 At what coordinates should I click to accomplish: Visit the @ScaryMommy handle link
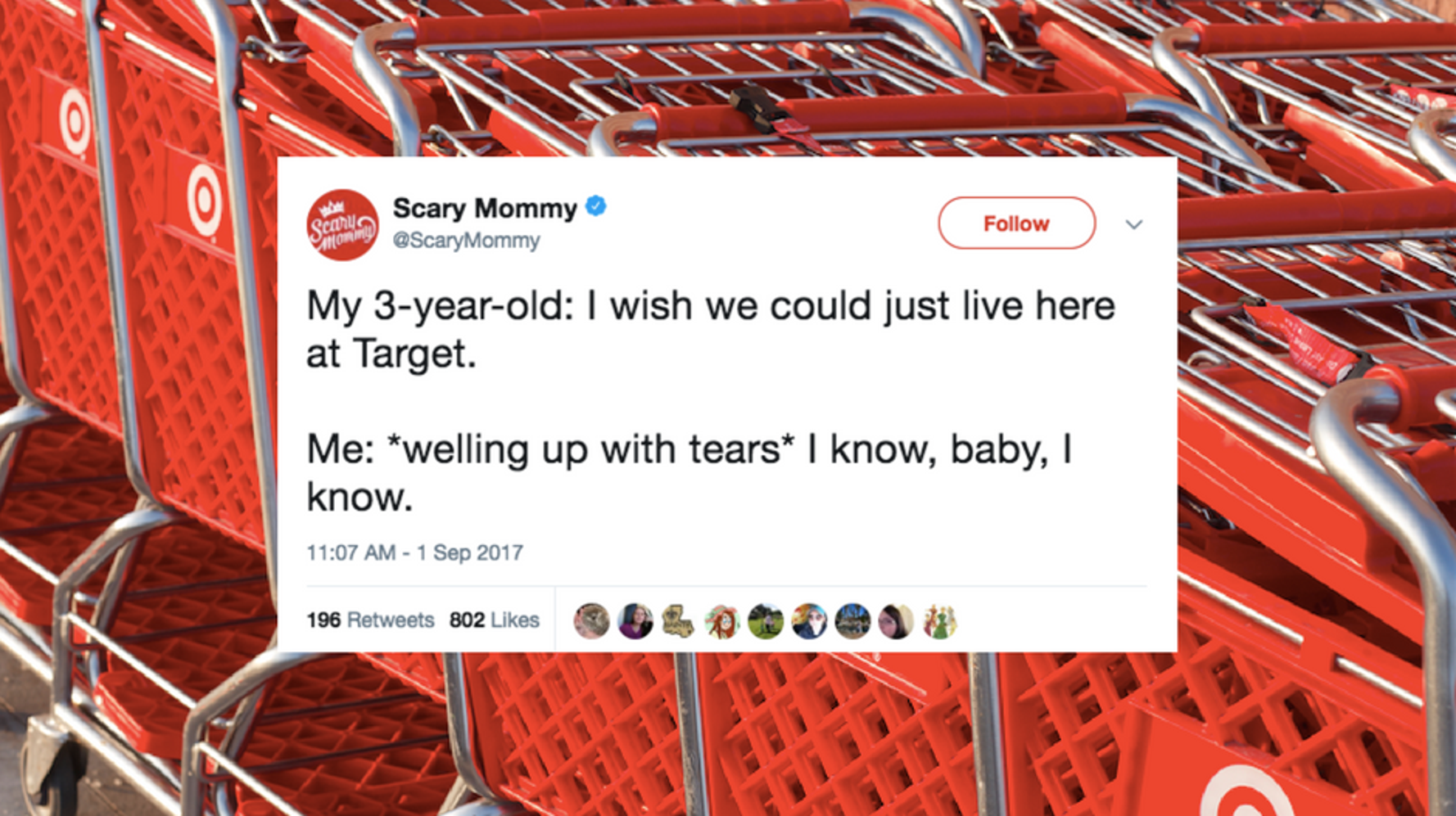tap(467, 241)
